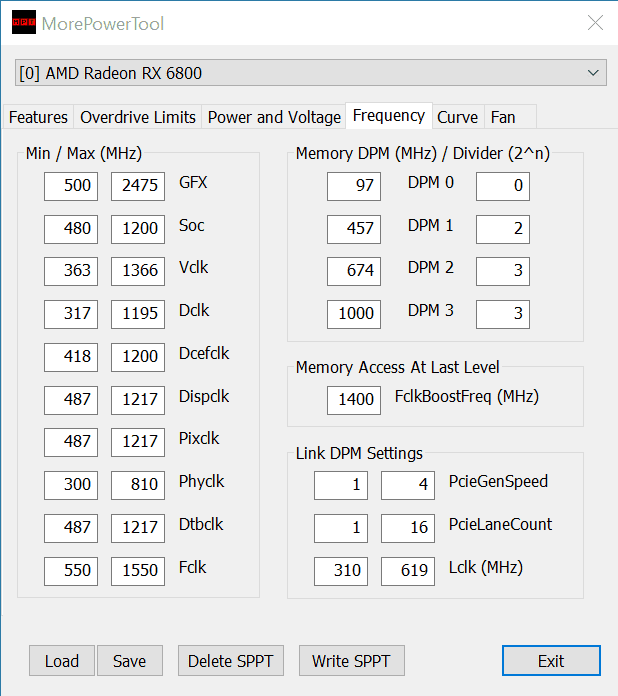Click GFX minimum field showing 500
618x696 pixels.
click(71, 186)
